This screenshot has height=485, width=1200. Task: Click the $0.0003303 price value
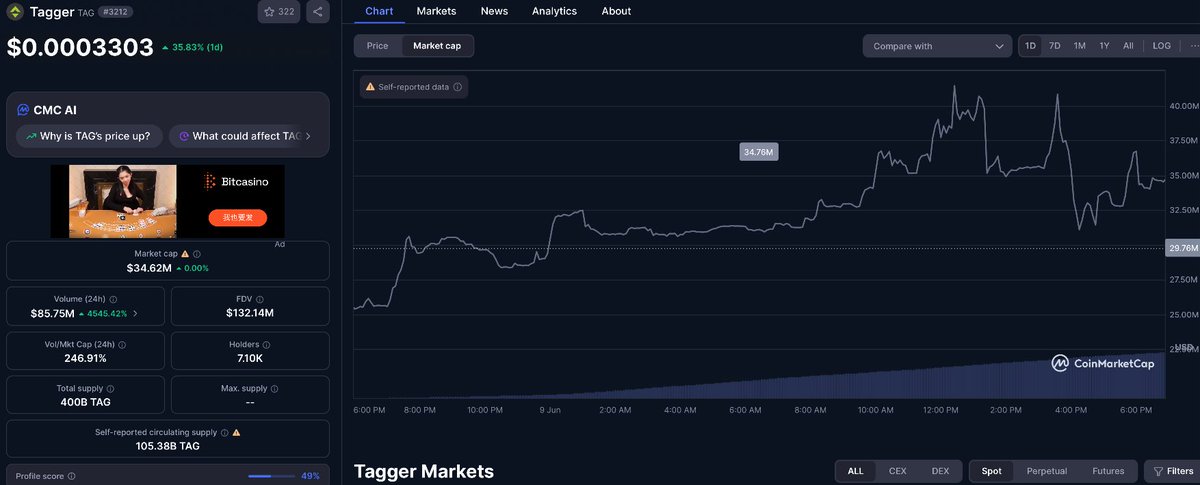click(80, 47)
